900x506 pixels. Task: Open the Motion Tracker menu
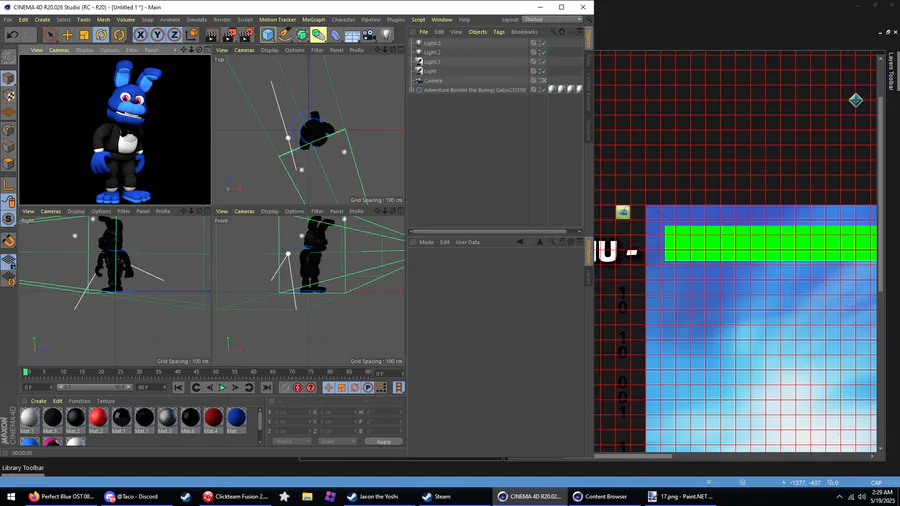click(277, 20)
